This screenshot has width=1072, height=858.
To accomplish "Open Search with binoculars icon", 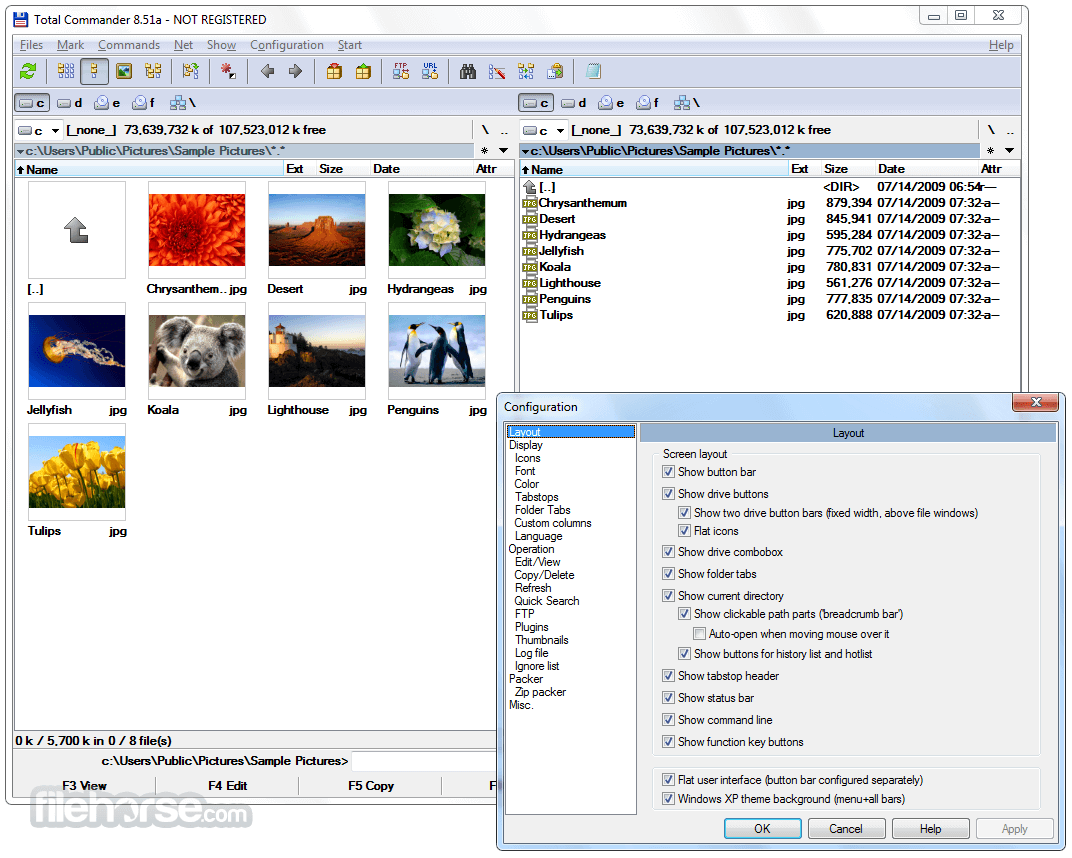I will click(x=467, y=71).
